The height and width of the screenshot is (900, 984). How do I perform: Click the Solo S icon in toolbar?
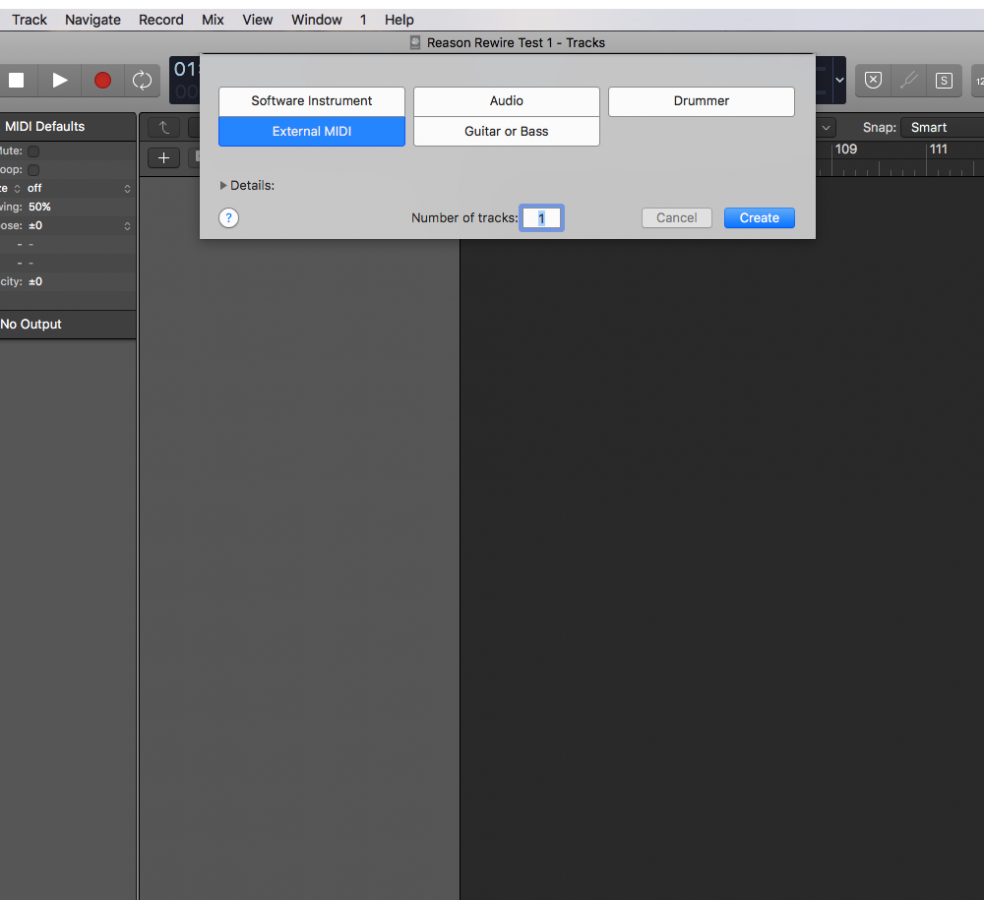[943, 80]
